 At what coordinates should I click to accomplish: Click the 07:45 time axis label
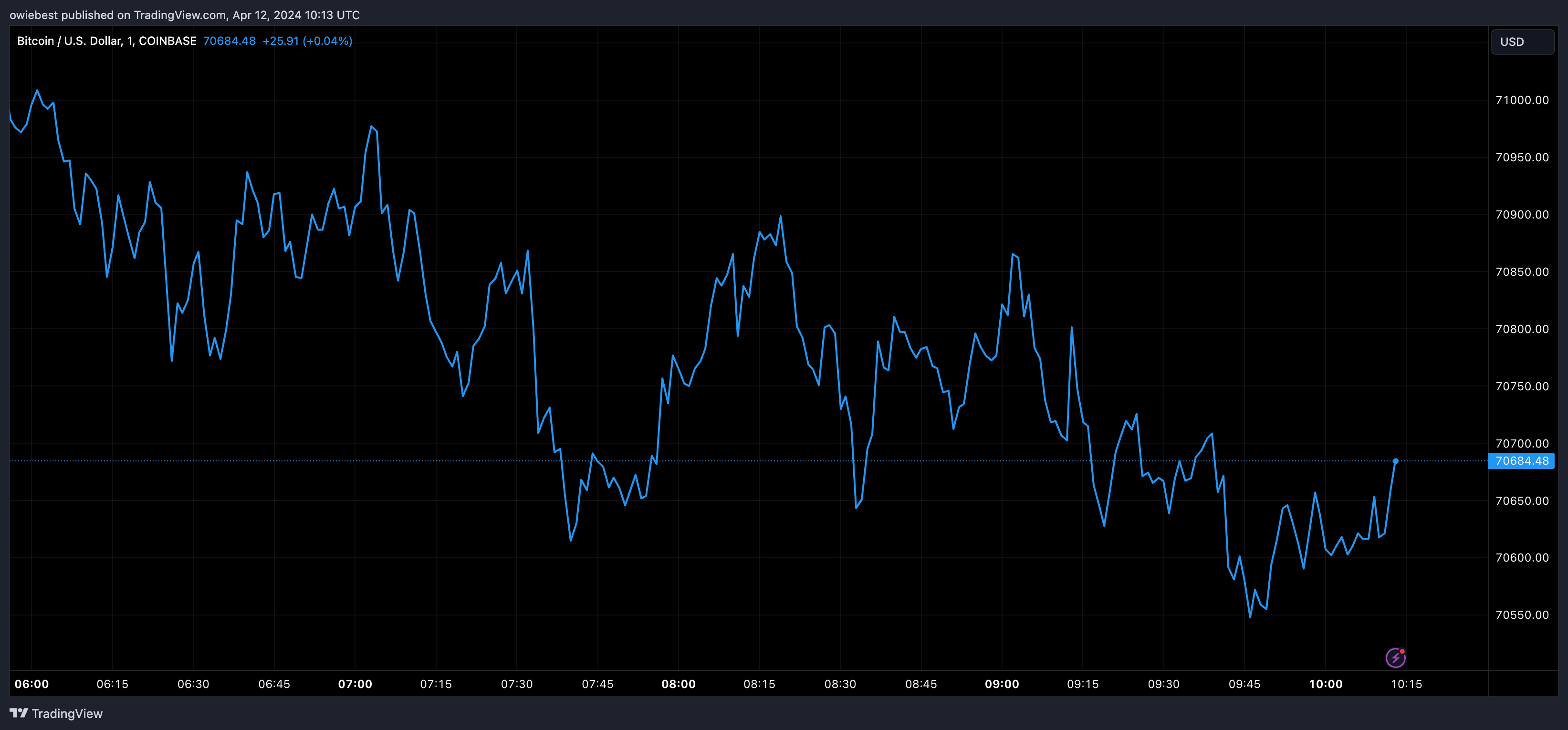pos(598,684)
